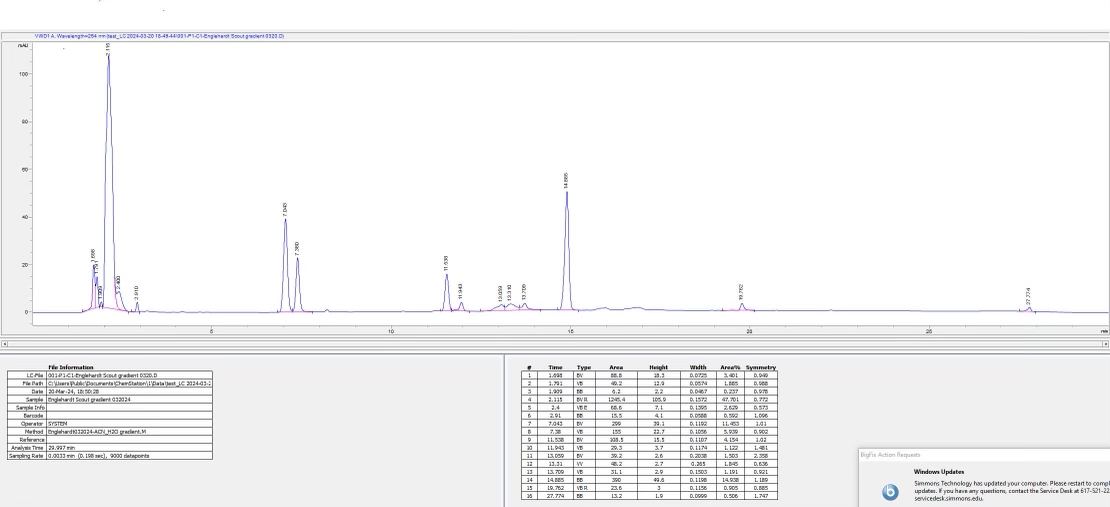This screenshot has height=507, width=1110.
Task: Click the 'Symmetry' column header in peak table
Action: (761, 368)
